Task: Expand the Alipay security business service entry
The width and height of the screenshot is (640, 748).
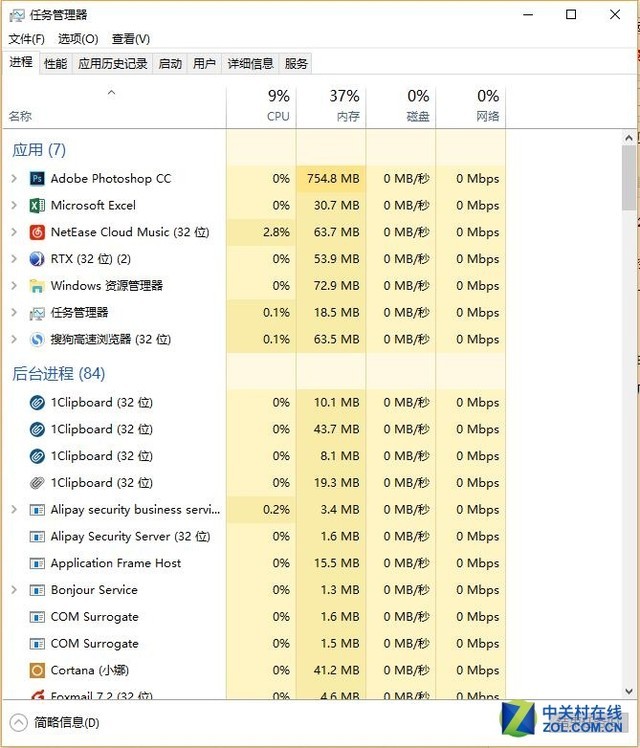Action: click(x=14, y=510)
